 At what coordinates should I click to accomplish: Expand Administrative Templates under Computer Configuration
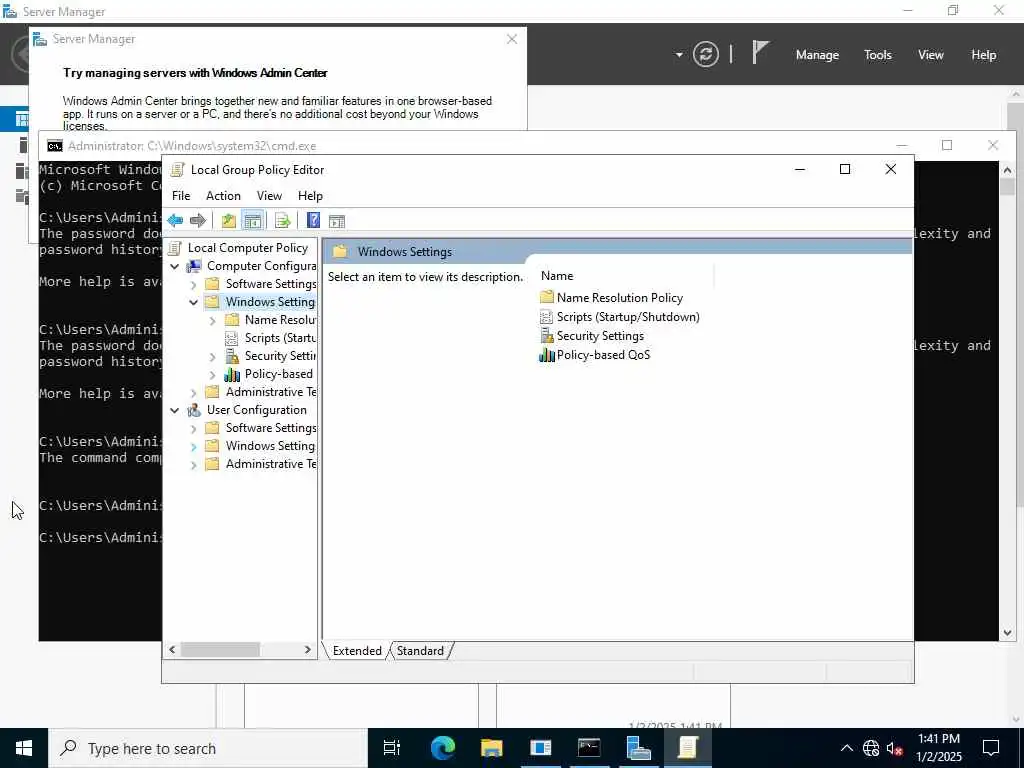tap(193, 392)
